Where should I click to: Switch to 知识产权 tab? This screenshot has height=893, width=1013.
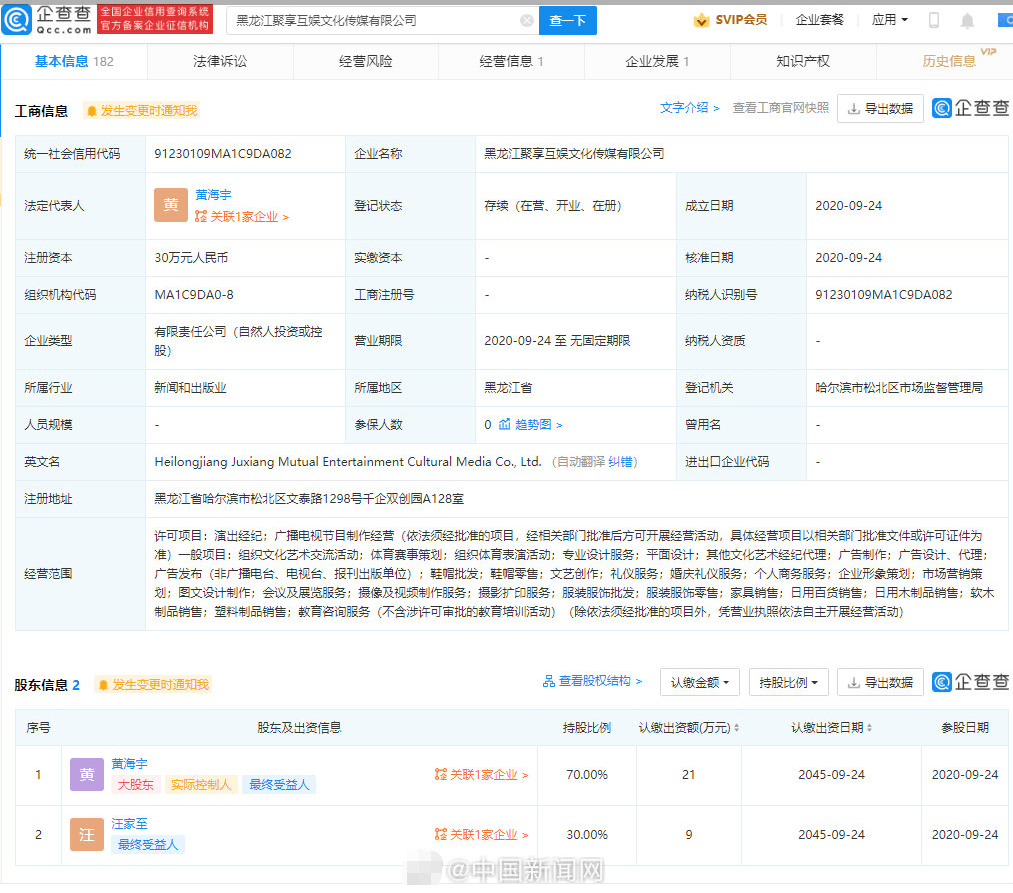tap(803, 61)
